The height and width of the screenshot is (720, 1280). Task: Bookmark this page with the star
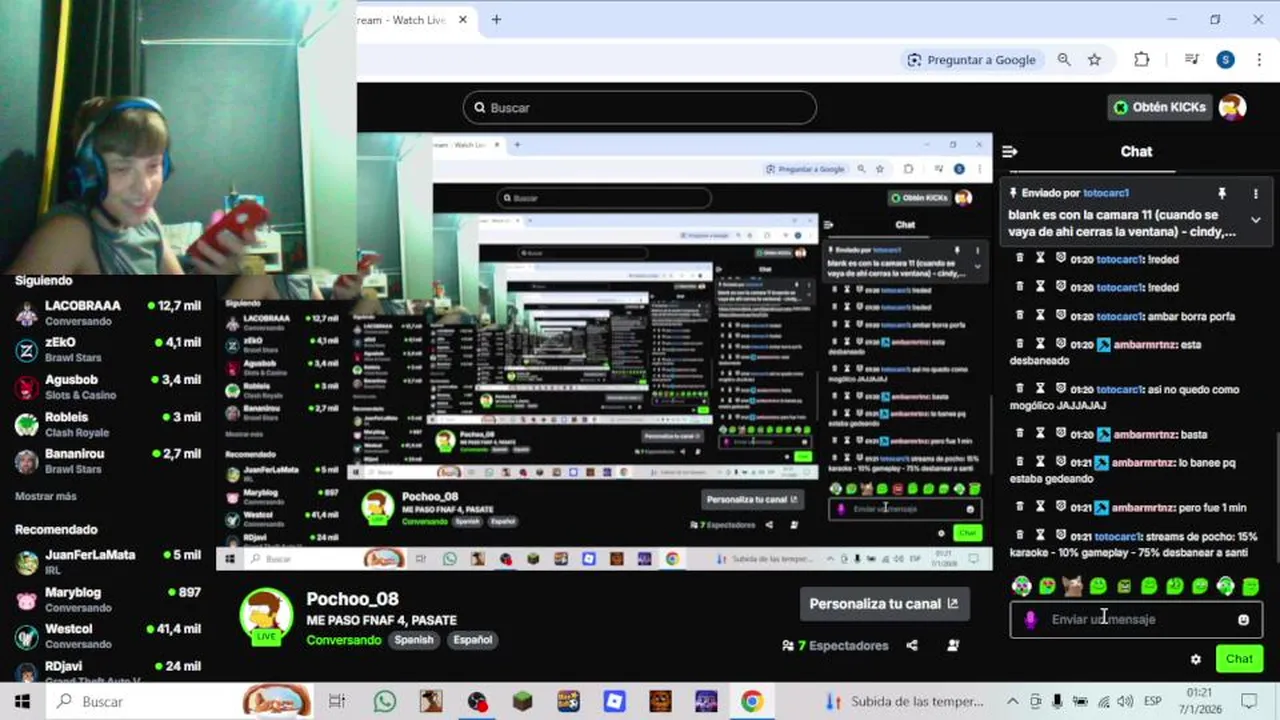(x=1094, y=60)
